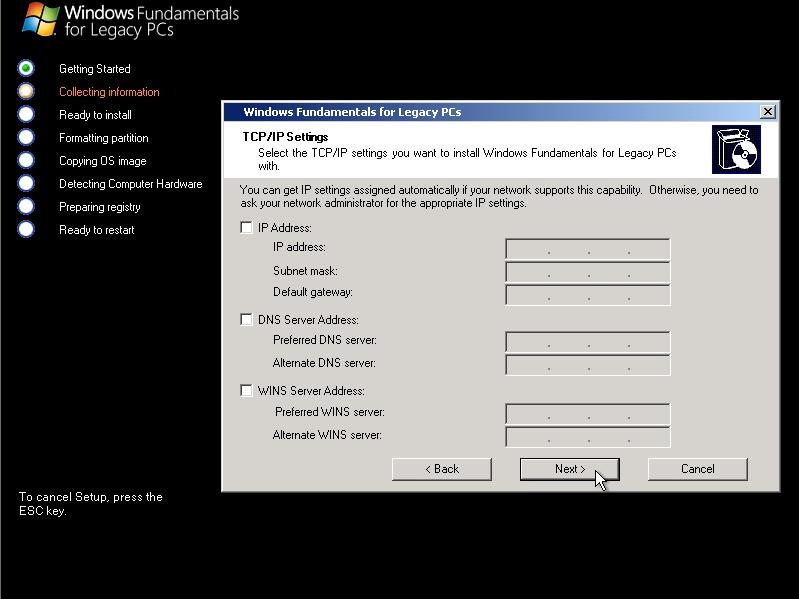
Task: Click the 'Collecting information' step text
Action: 109,92
